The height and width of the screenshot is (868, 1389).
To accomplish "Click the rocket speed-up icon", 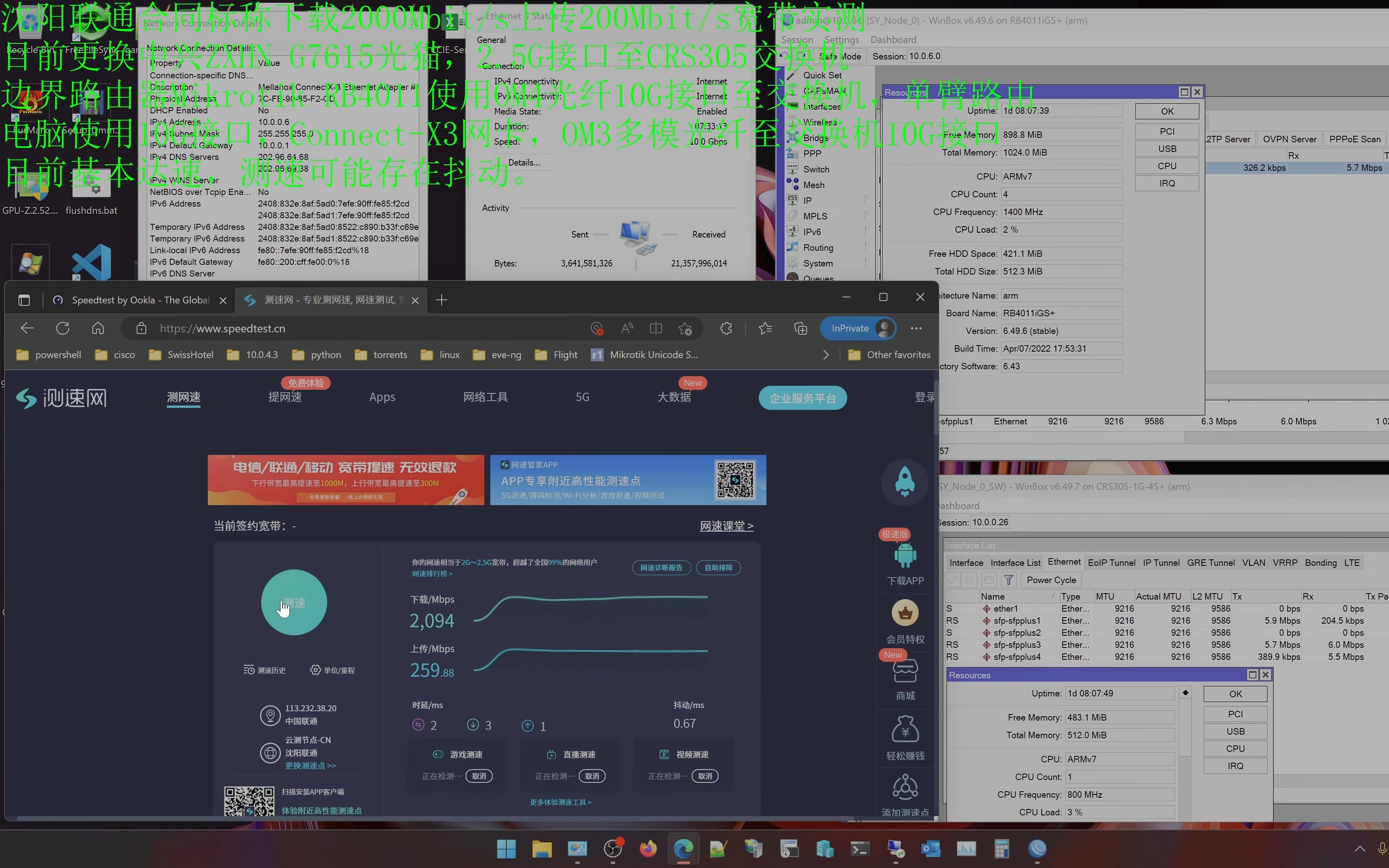I will pyautogui.click(x=905, y=482).
